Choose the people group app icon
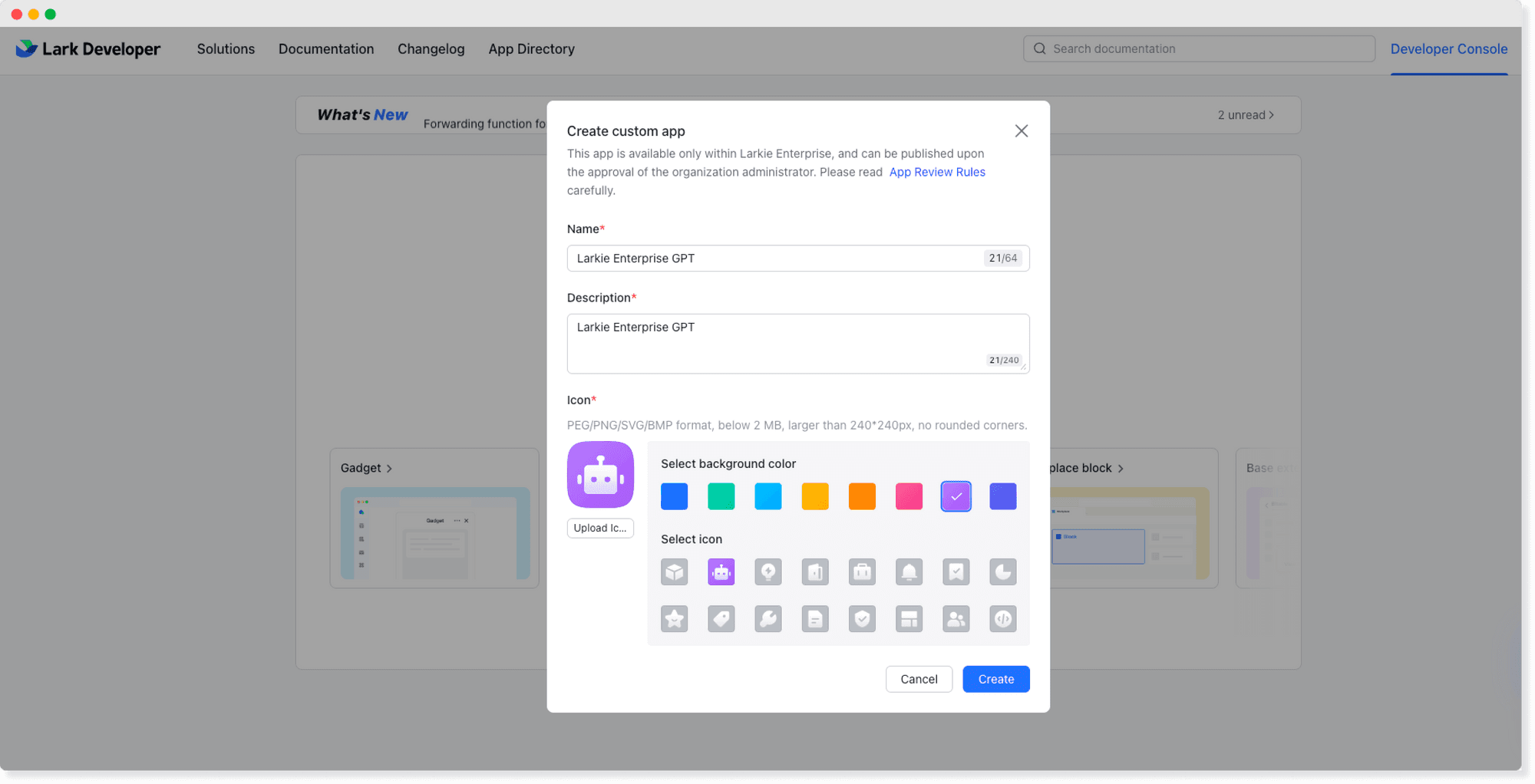Screen dimensions: 1535x784 [x=956, y=619]
